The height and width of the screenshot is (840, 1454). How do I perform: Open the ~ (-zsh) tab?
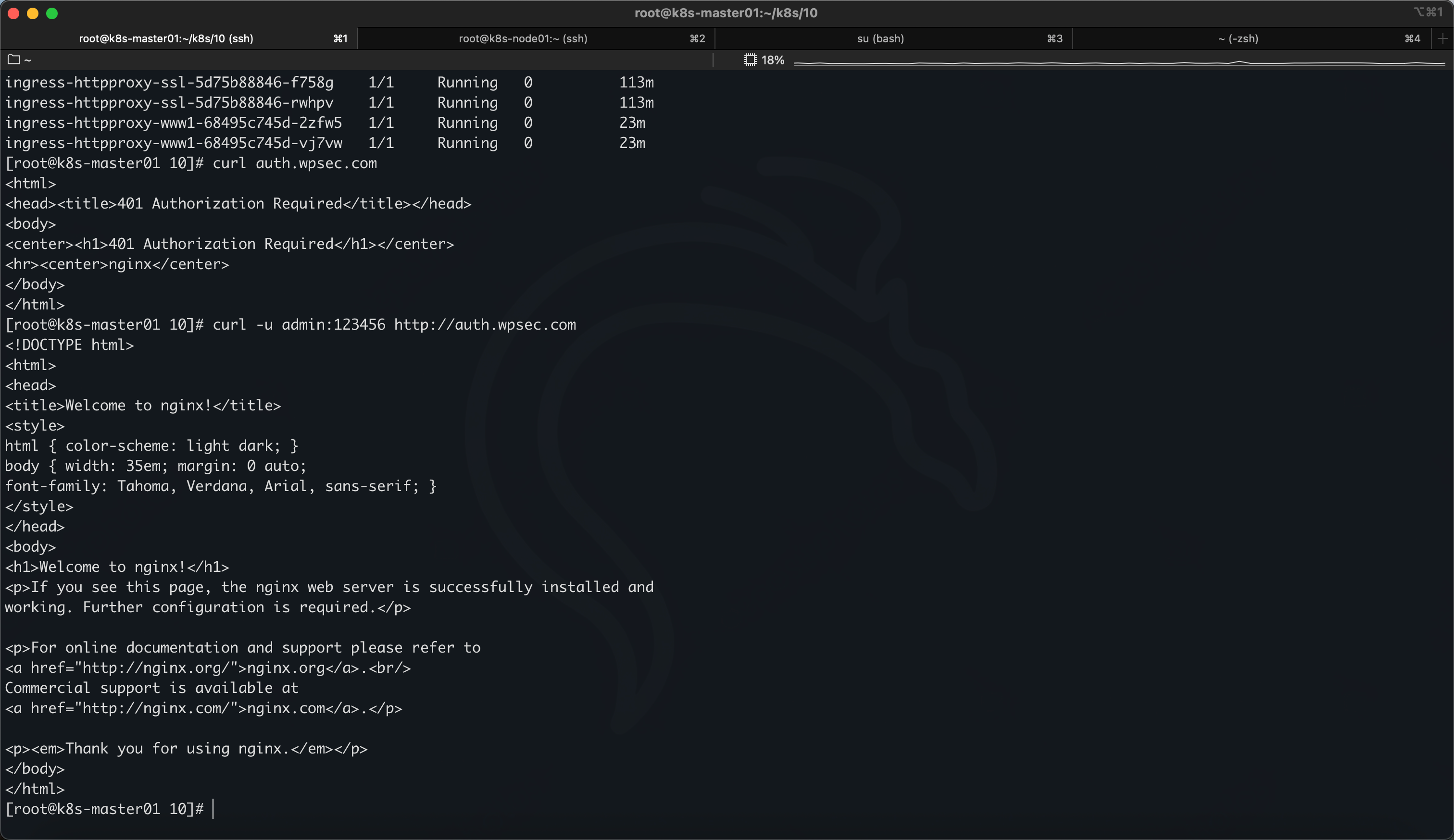point(1238,38)
